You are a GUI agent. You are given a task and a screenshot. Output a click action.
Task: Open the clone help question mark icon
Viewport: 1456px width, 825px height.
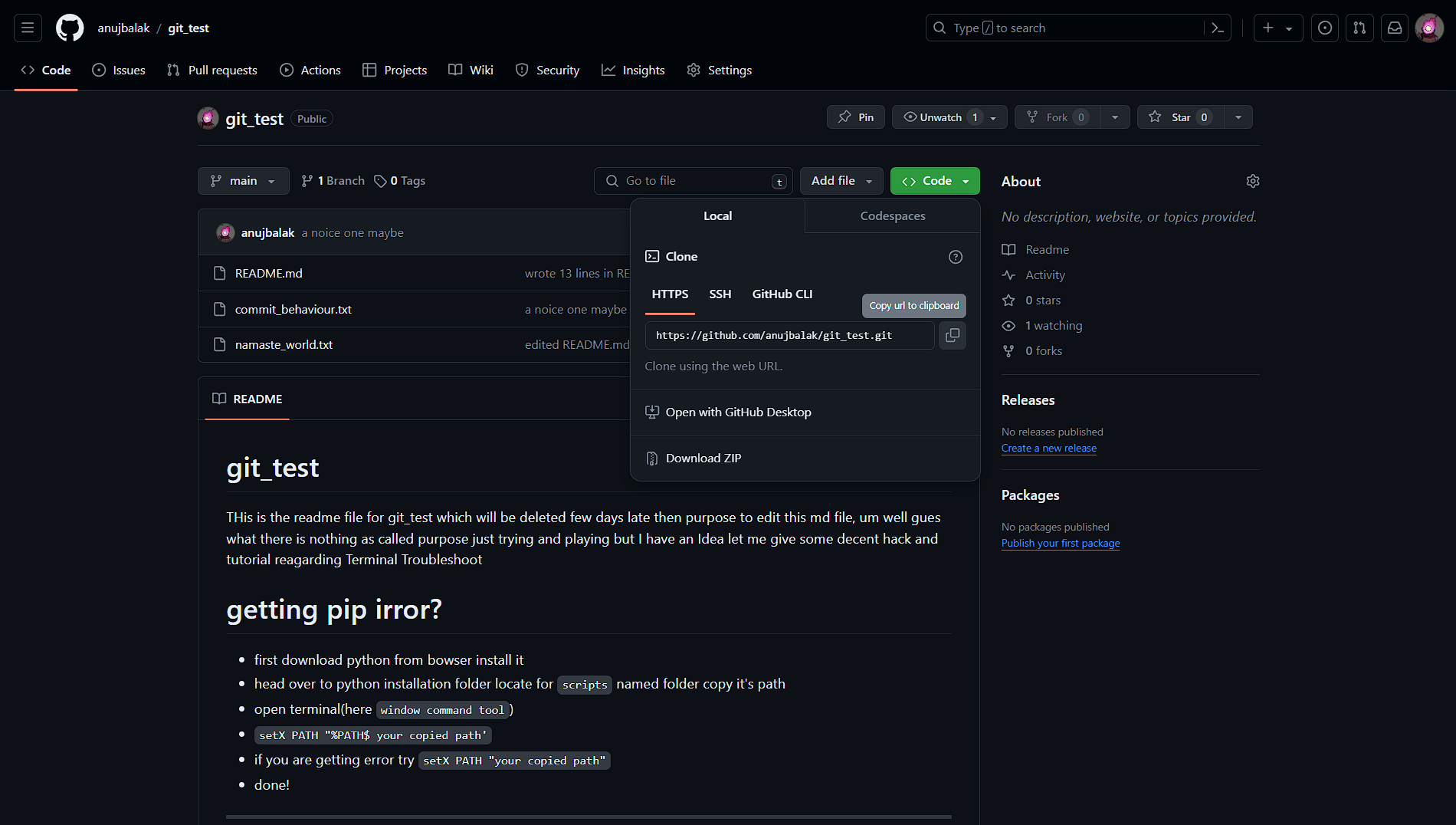(x=956, y=257)
